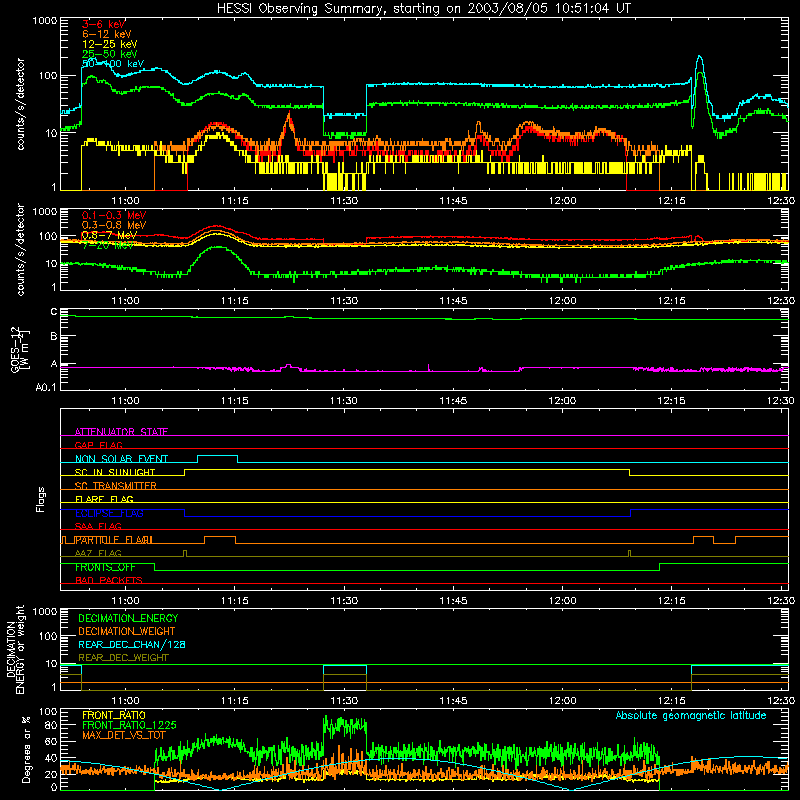This screenshot has width=800, height=800.
Task: Click the 1000 tick label of keV panel
Action: (44, 21)
